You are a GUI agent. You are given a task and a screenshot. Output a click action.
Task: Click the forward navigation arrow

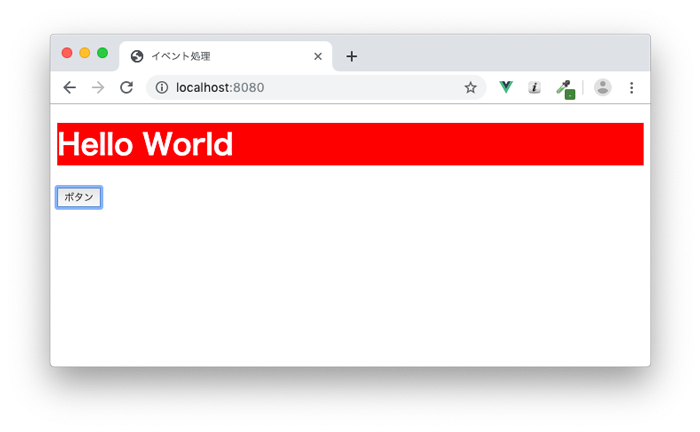point(98,87)
